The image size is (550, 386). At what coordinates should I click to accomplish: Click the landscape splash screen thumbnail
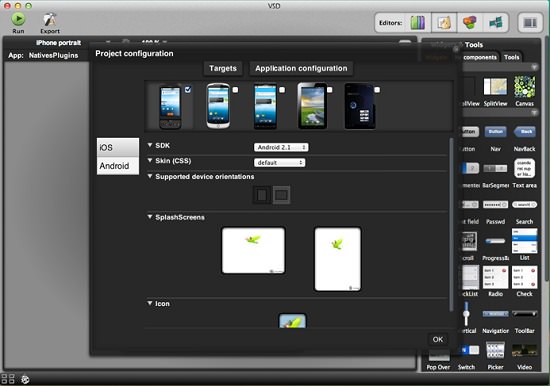pyautogui.click(x=253, y=251)
